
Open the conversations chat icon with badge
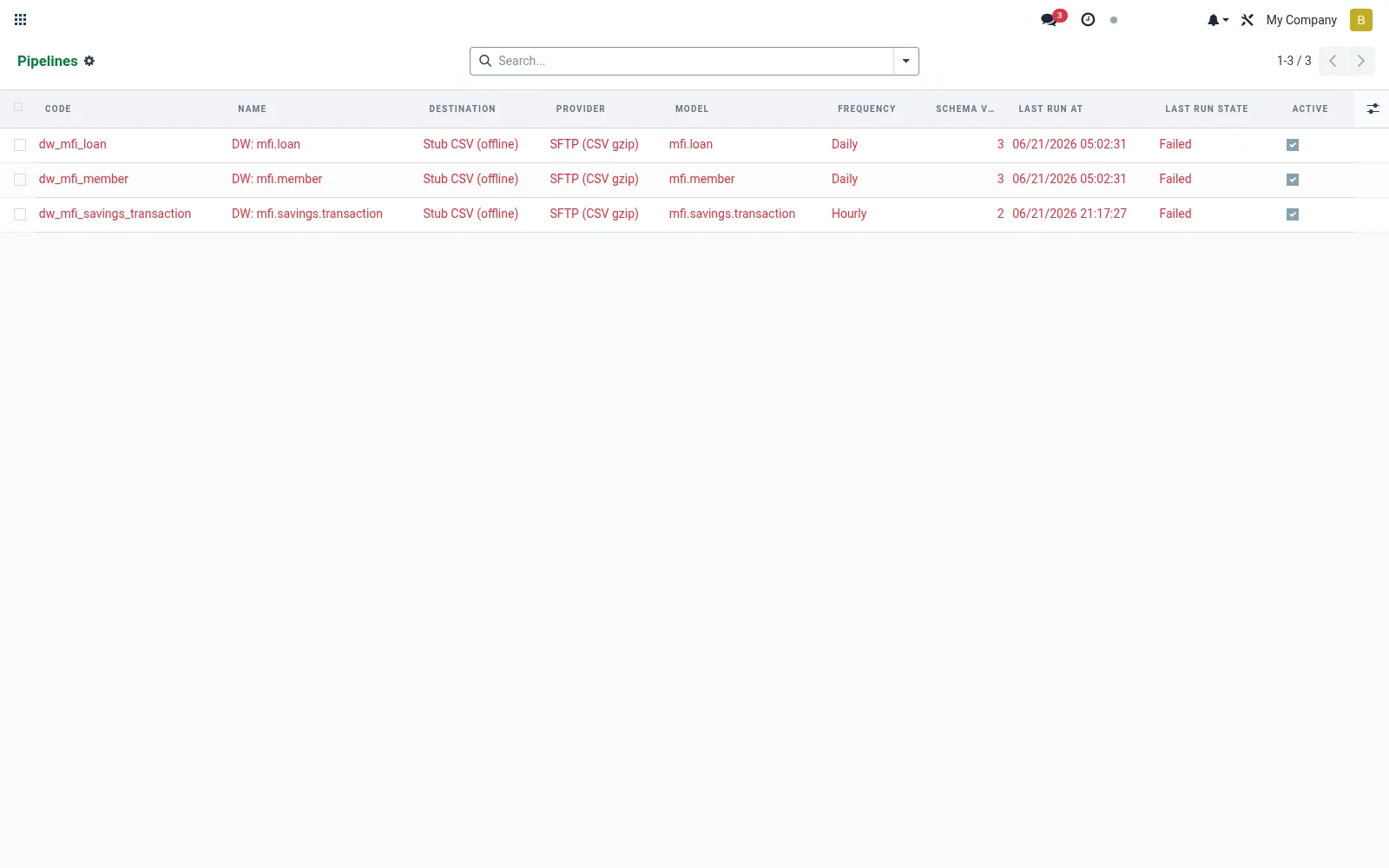coord(1053,19)
